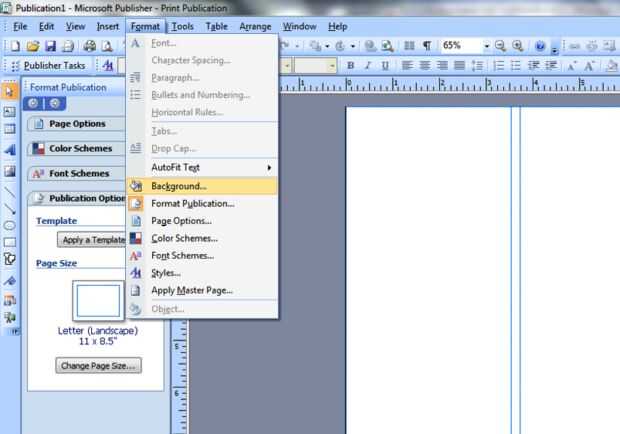
Task: Toggle the Bullets list icon
Action: coord(516,65)
